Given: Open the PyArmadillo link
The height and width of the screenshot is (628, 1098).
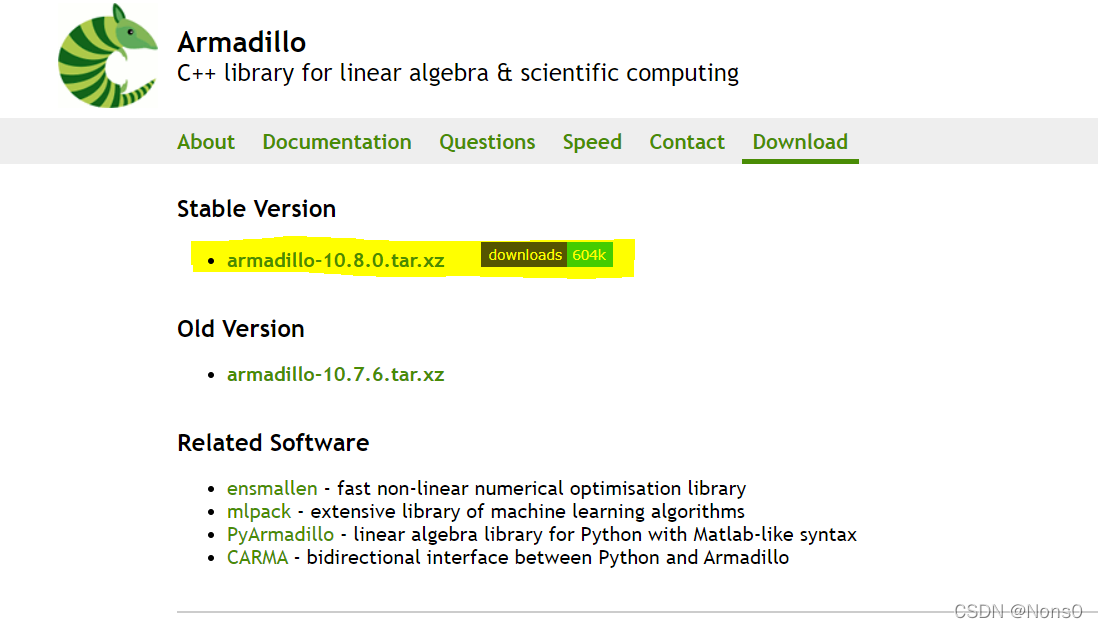Looking at the screenshot, I should pos(280,535).
